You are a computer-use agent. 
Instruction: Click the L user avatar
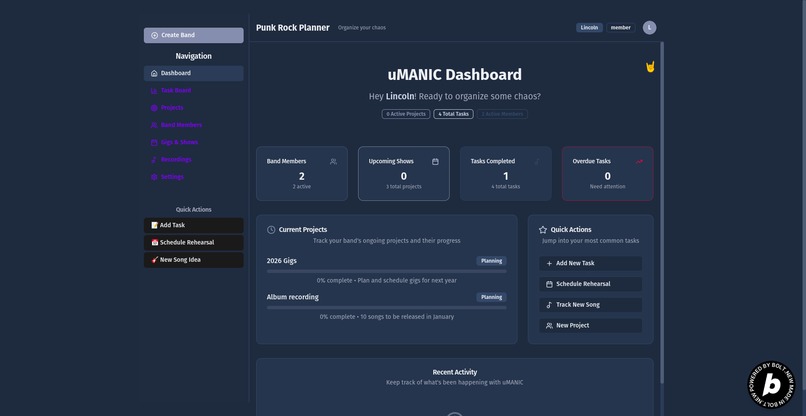(x=649, y=28)
